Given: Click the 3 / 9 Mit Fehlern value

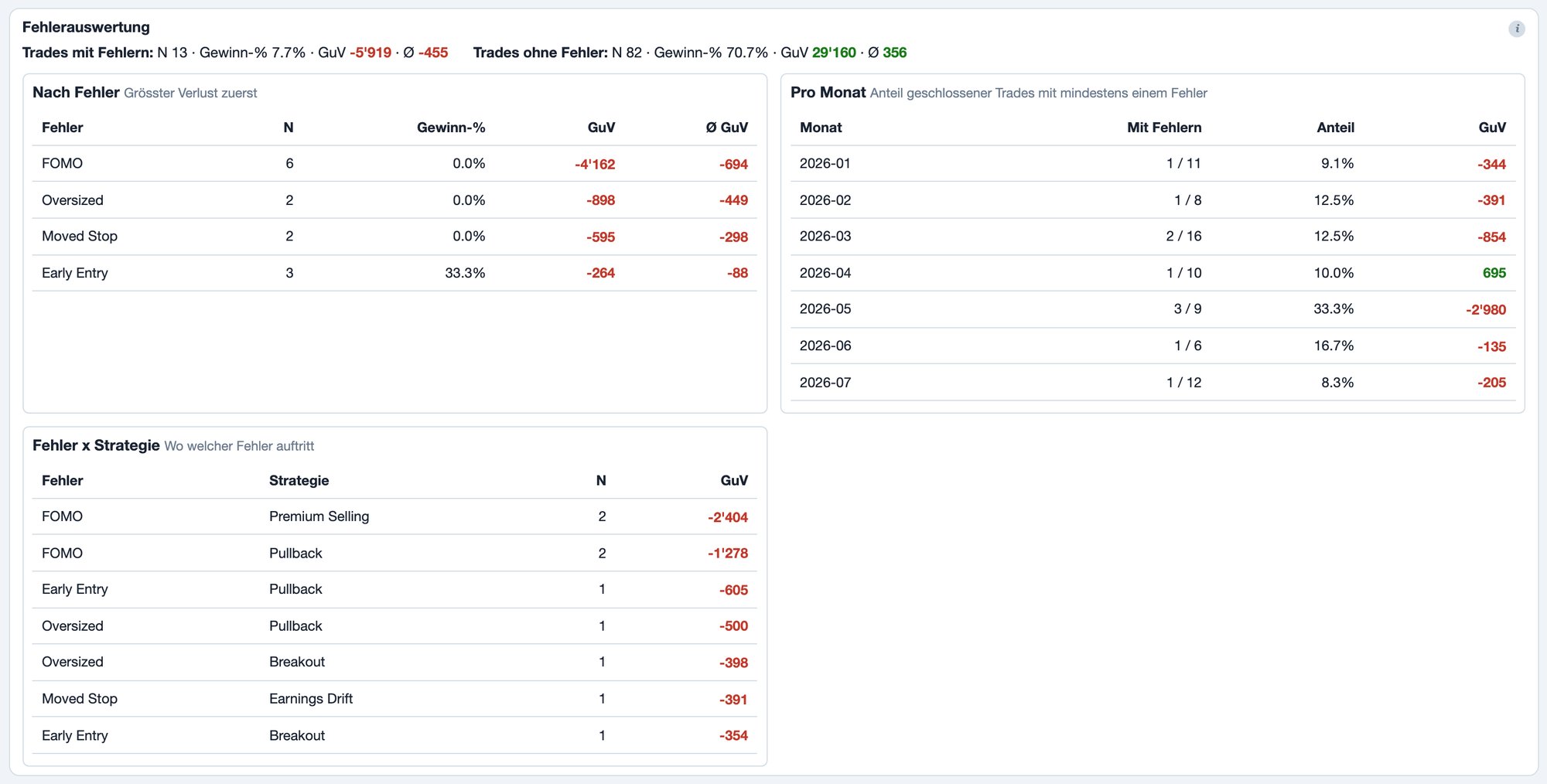Looking at the screenshot, I should click(x=1188, y=309).
